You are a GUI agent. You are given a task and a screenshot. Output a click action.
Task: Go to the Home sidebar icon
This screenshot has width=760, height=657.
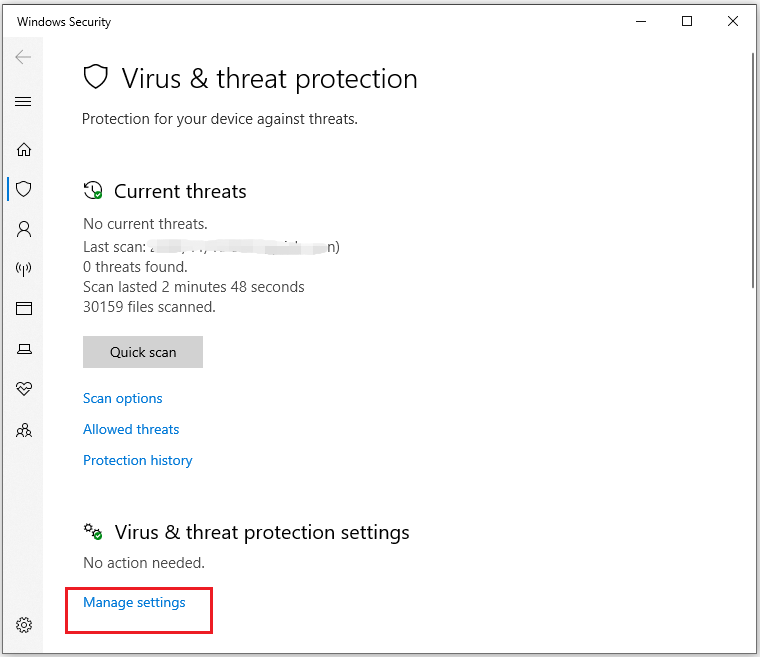pos(24,150)
